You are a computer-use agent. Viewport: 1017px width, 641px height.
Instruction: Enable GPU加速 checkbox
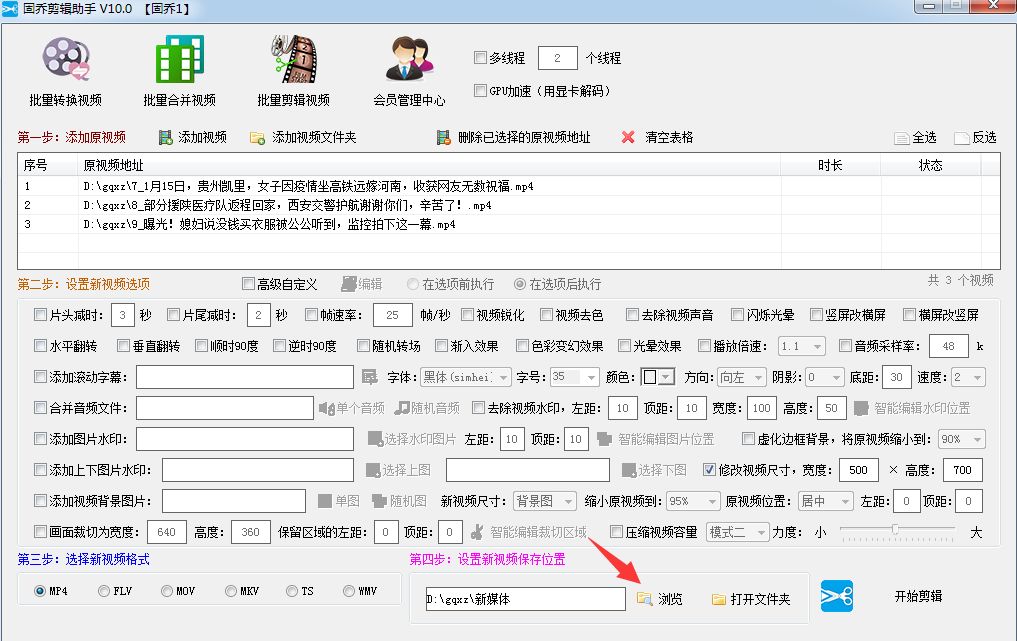click(x=481, y=90)
